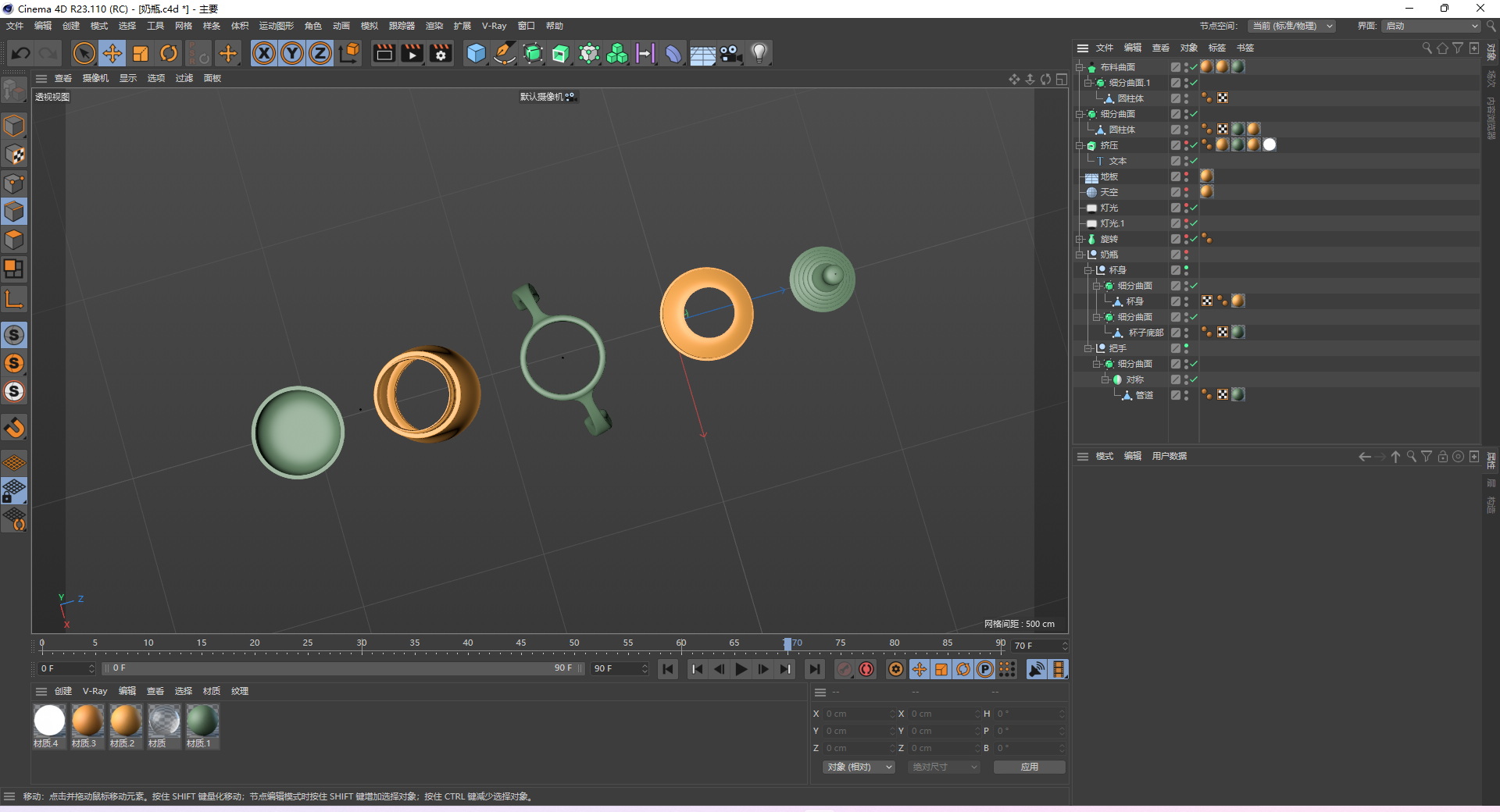Select the Move tool in top toolbar
1500x812 pixels.
[112, 53]
